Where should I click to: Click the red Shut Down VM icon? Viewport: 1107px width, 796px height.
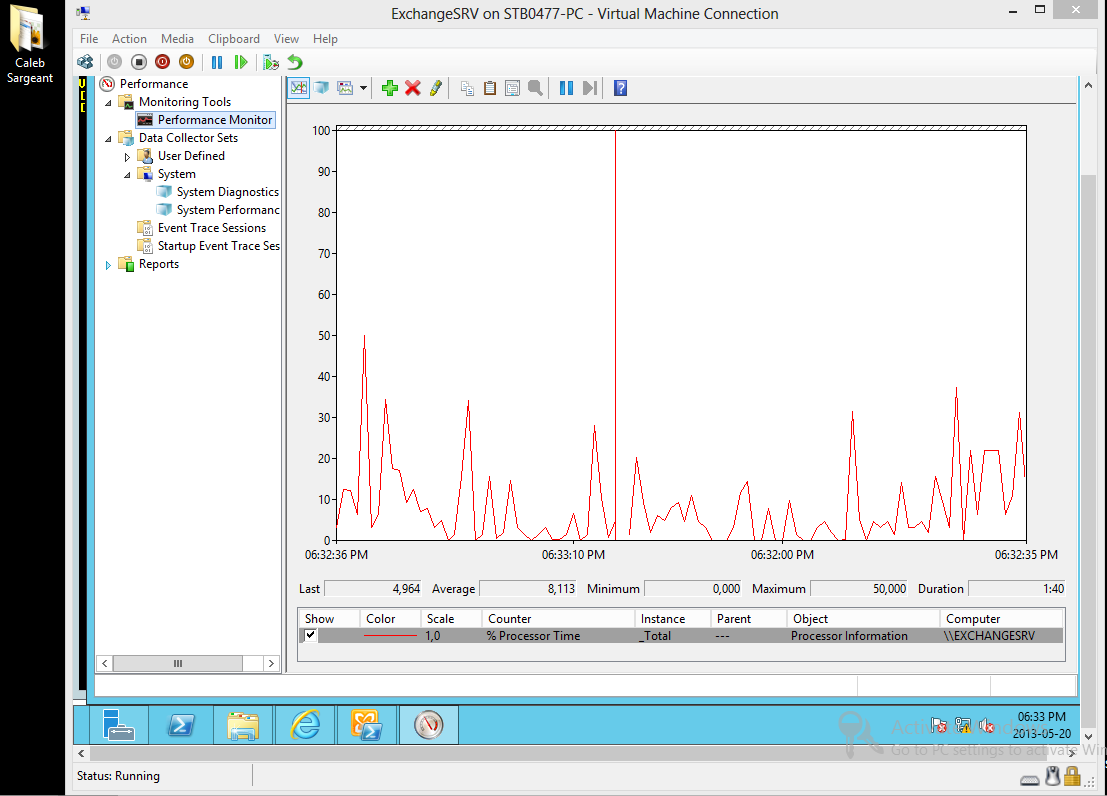162,62
